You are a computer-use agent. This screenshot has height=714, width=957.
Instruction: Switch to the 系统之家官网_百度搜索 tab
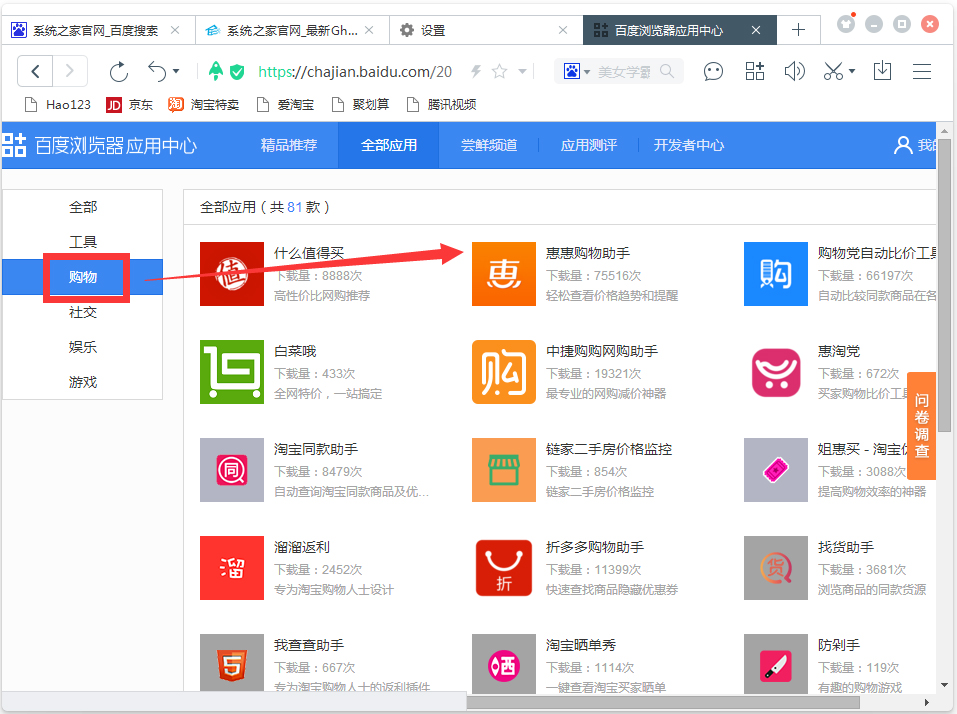(98, 31)
